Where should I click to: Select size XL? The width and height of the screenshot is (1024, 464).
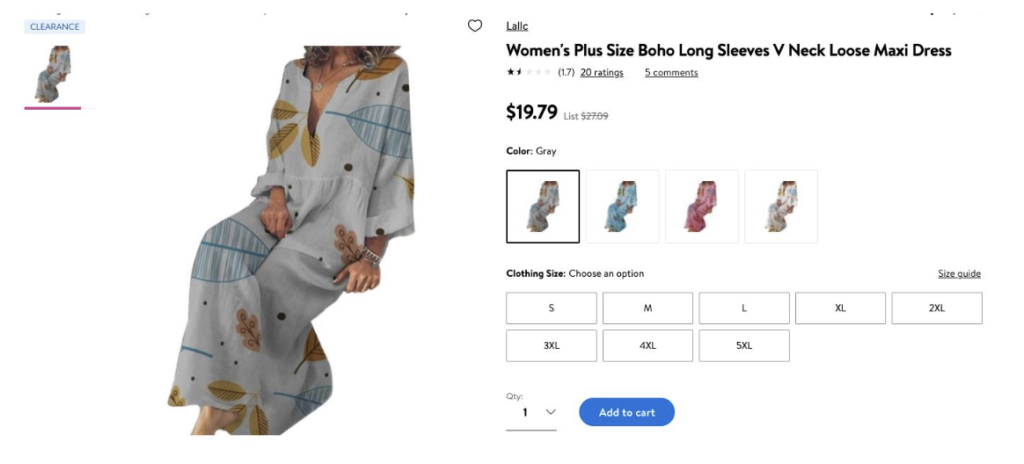pyautogui.click(x=840, y=308)
